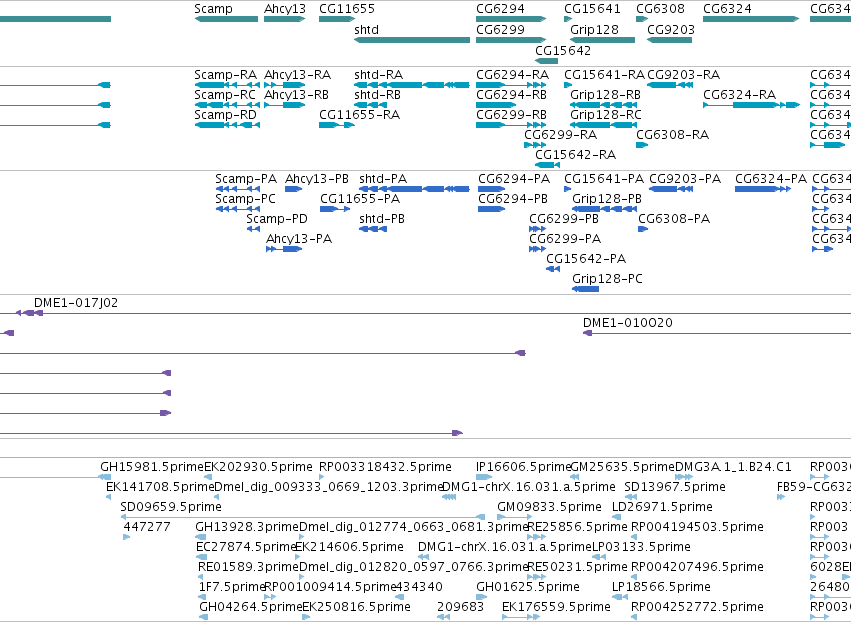Select the CG11655 gene label
The height and width of the screenshot is (622, 851).
coord(347,9)
